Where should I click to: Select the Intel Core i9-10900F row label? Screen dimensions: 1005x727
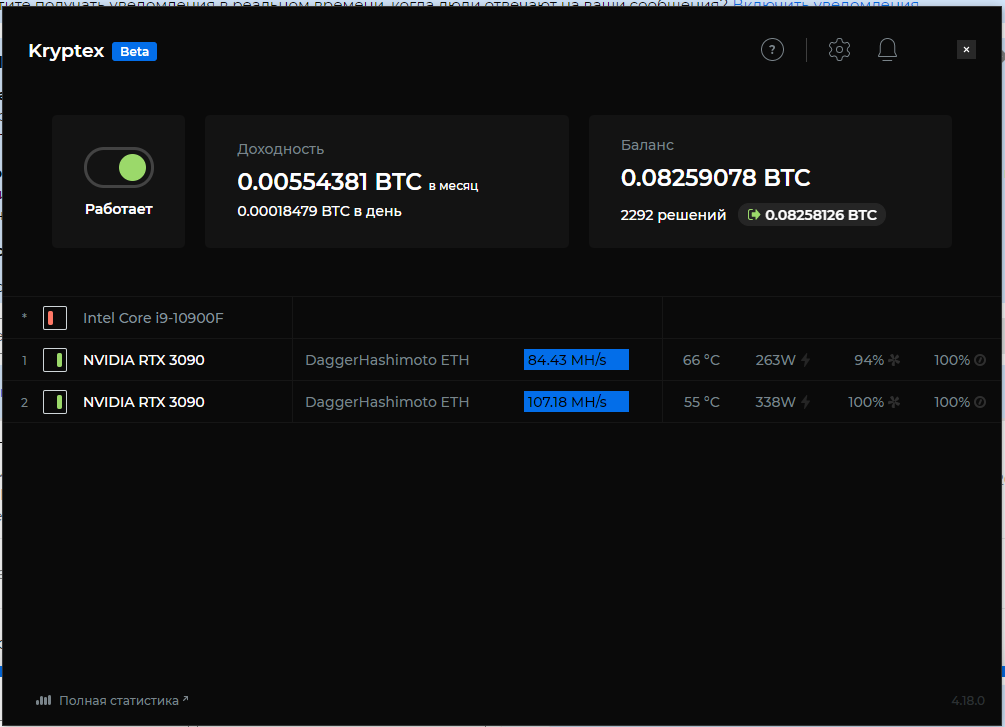click(x=153, y=318)
